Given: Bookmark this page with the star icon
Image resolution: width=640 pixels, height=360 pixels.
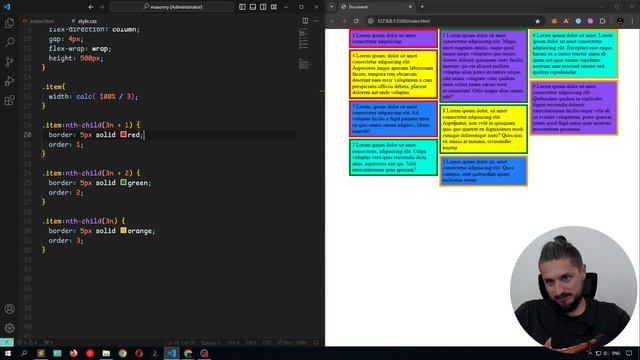Looking at the screenshot, I should coord(538,21).
